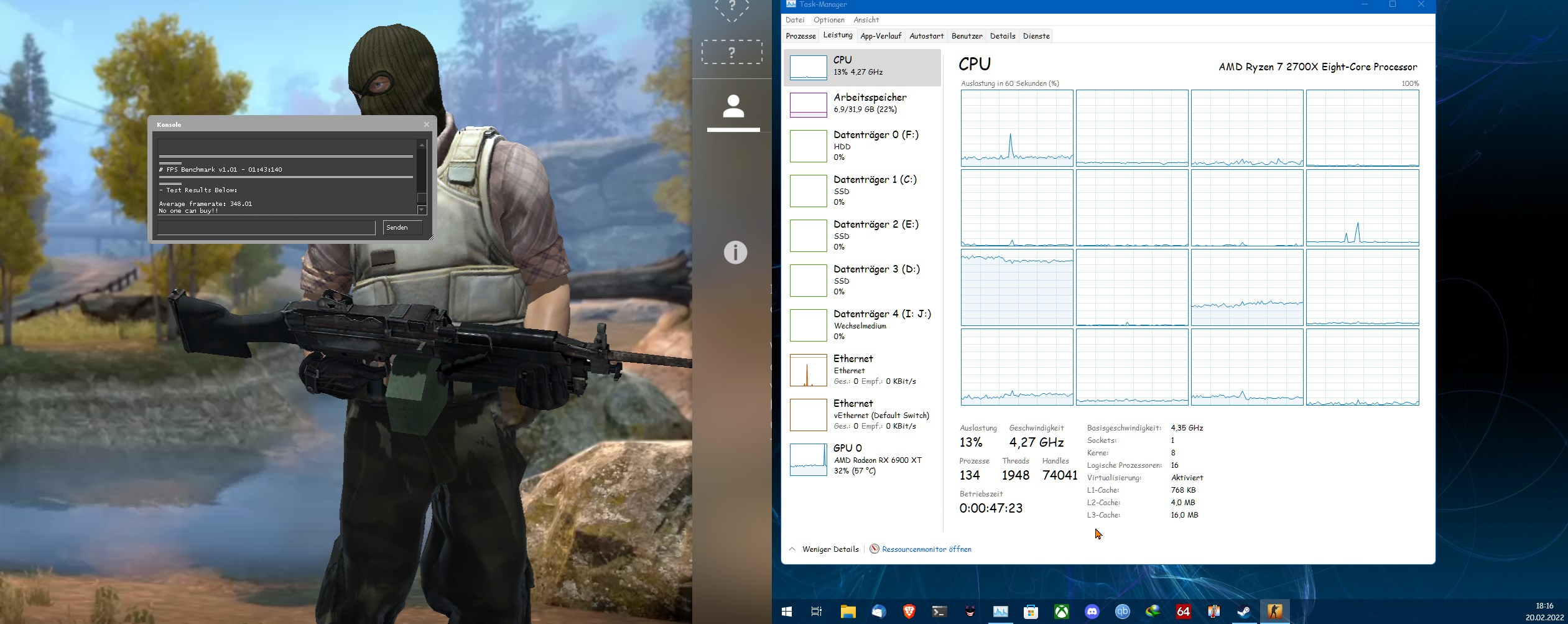The image size is (1568, 624).
Task: Open Discord from the taskbar
Action: pyautogui.click(x=1092, y=612)
